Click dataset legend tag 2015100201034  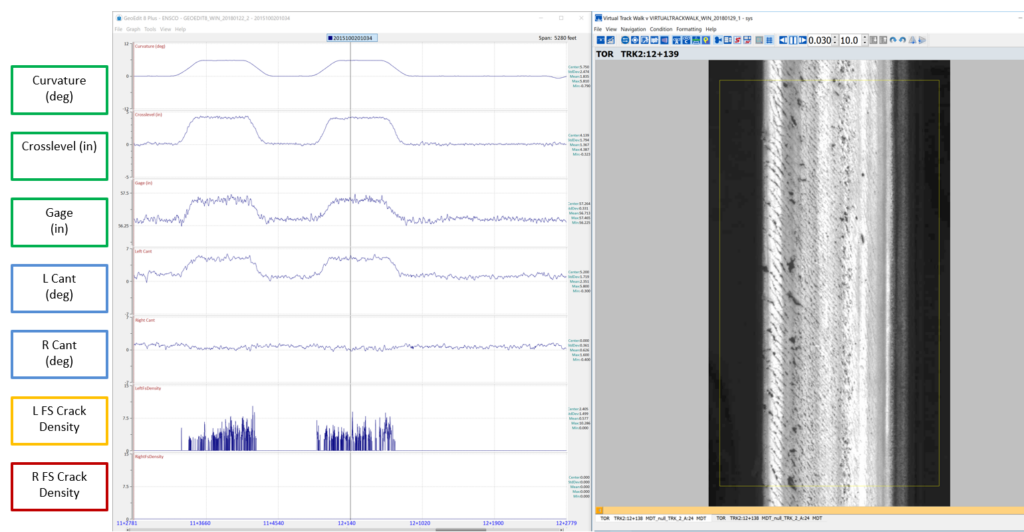point(351,38)
